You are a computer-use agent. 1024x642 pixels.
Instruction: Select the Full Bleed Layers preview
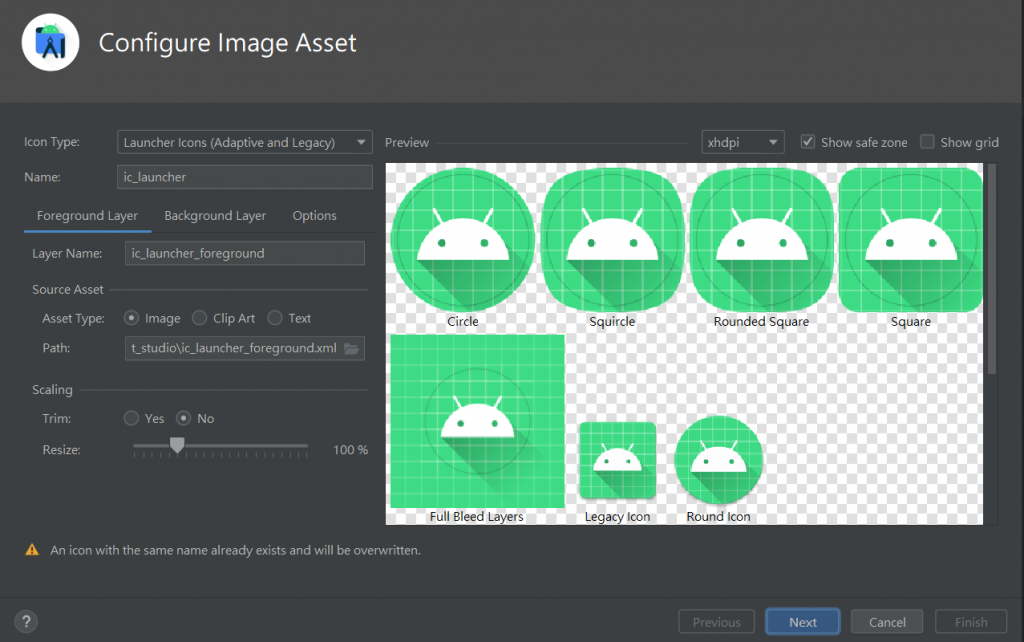pos(477,421)
